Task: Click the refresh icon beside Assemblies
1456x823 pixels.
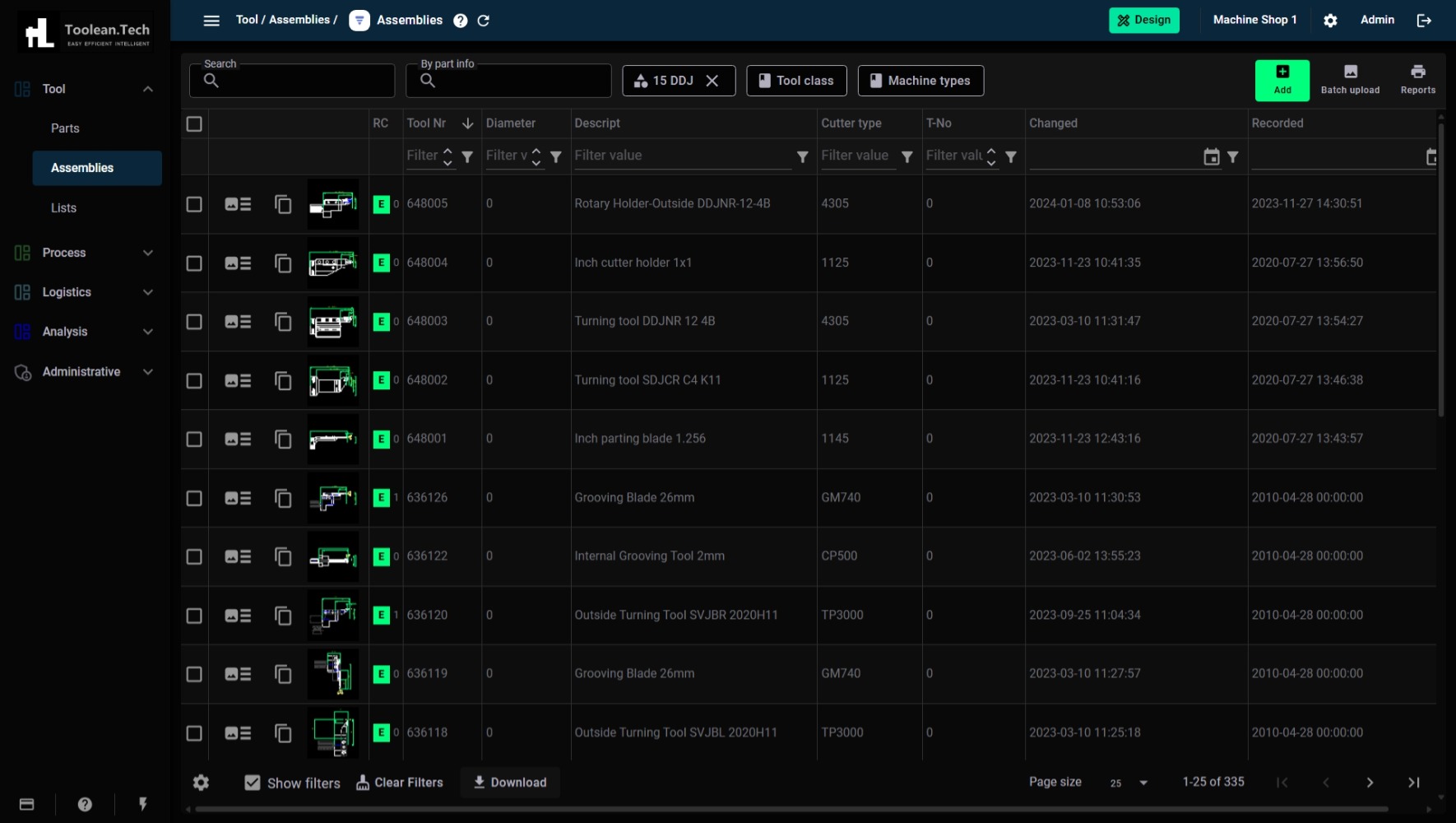Action: tap(484, 21)
